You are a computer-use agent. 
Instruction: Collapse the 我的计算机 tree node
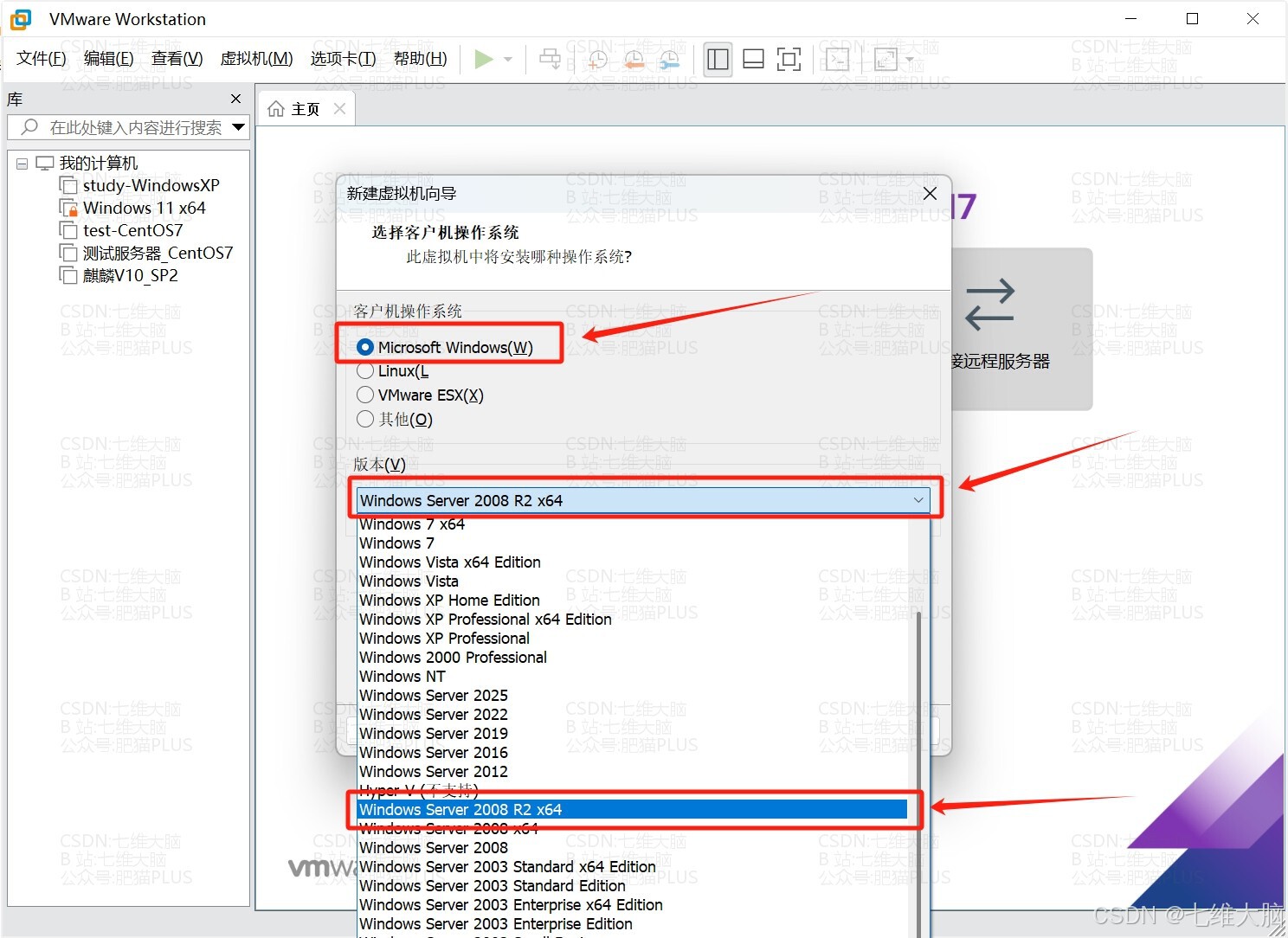23,164
